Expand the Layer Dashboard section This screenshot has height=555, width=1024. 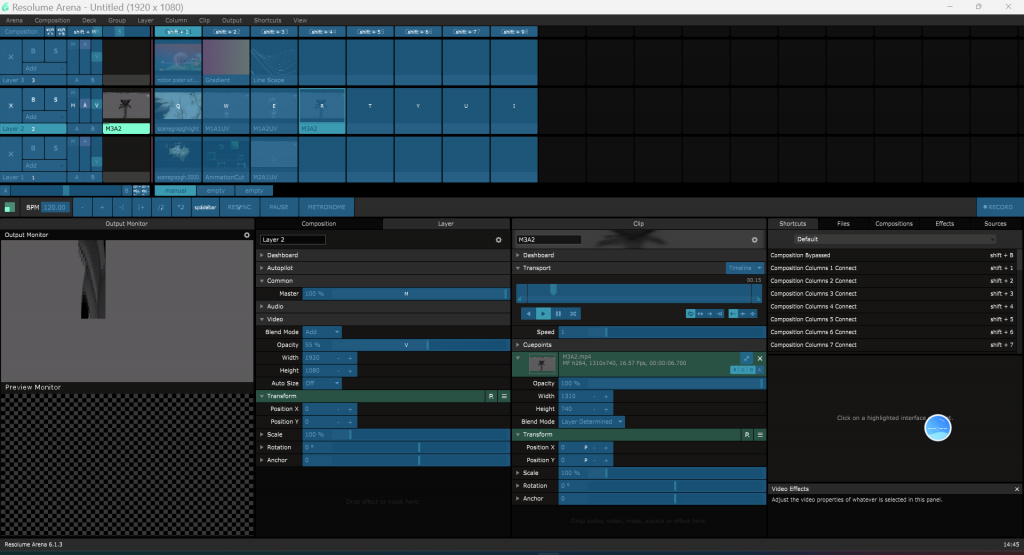(x=282, y=255)
